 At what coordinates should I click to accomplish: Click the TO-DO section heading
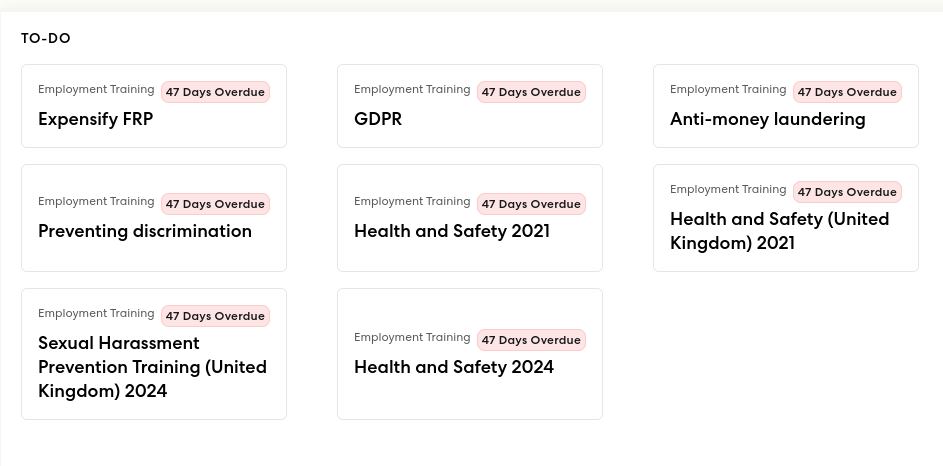click(x=46, y=38)
